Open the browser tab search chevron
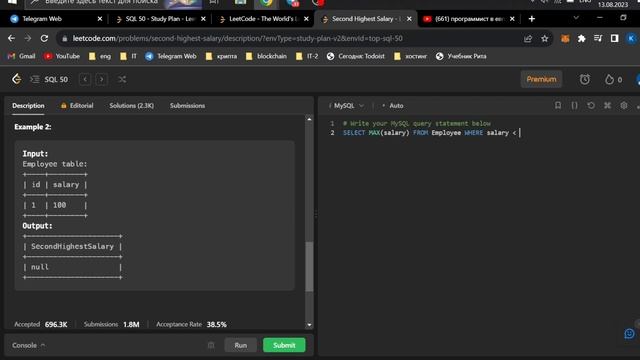640x360 pixels. coord(576,18)
